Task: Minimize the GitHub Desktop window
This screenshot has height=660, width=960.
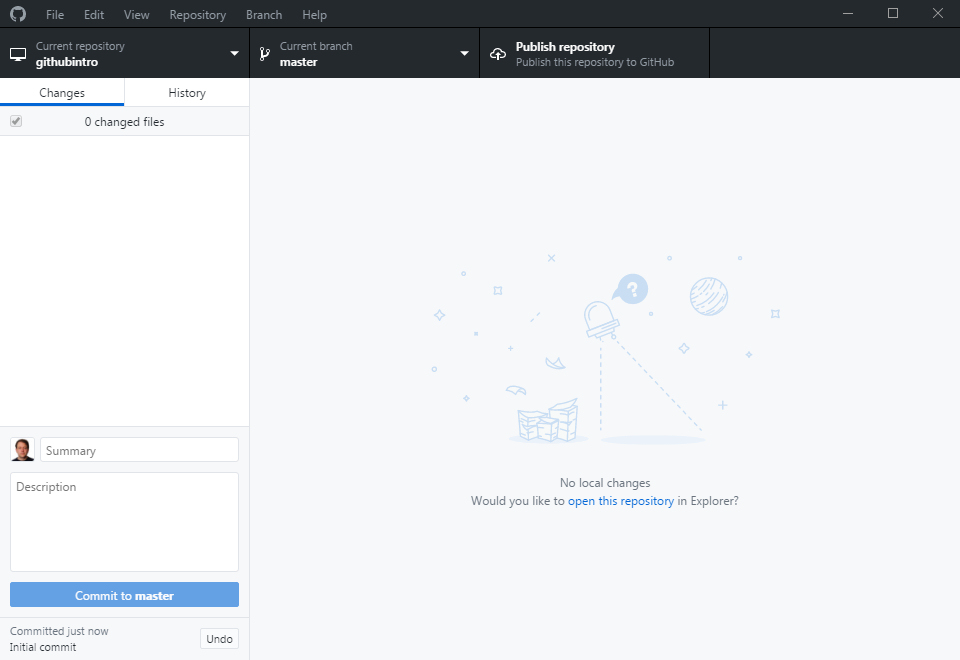Action: [848, 13]
